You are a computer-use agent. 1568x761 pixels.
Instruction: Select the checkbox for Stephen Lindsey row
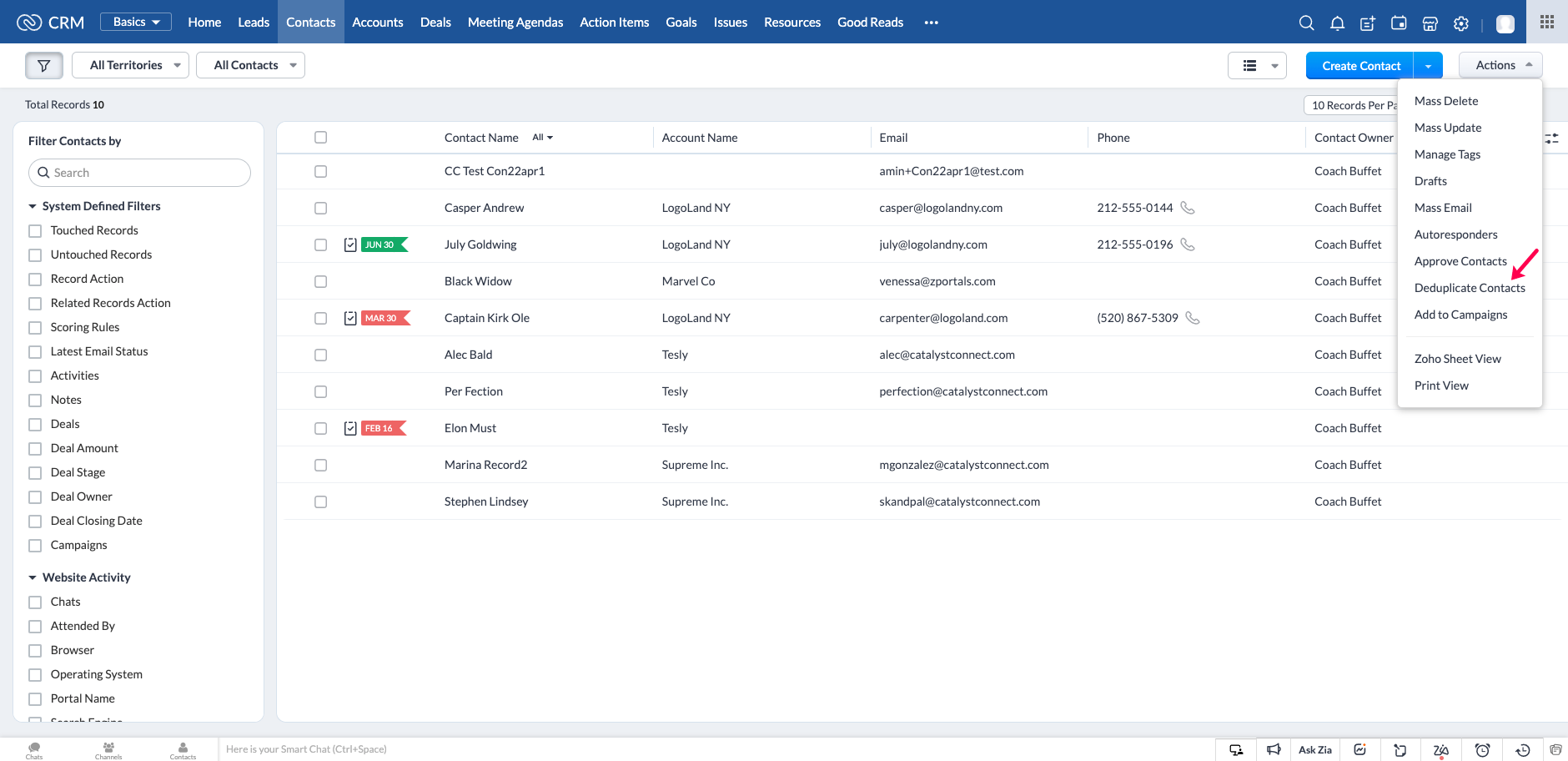coord(320,502)
